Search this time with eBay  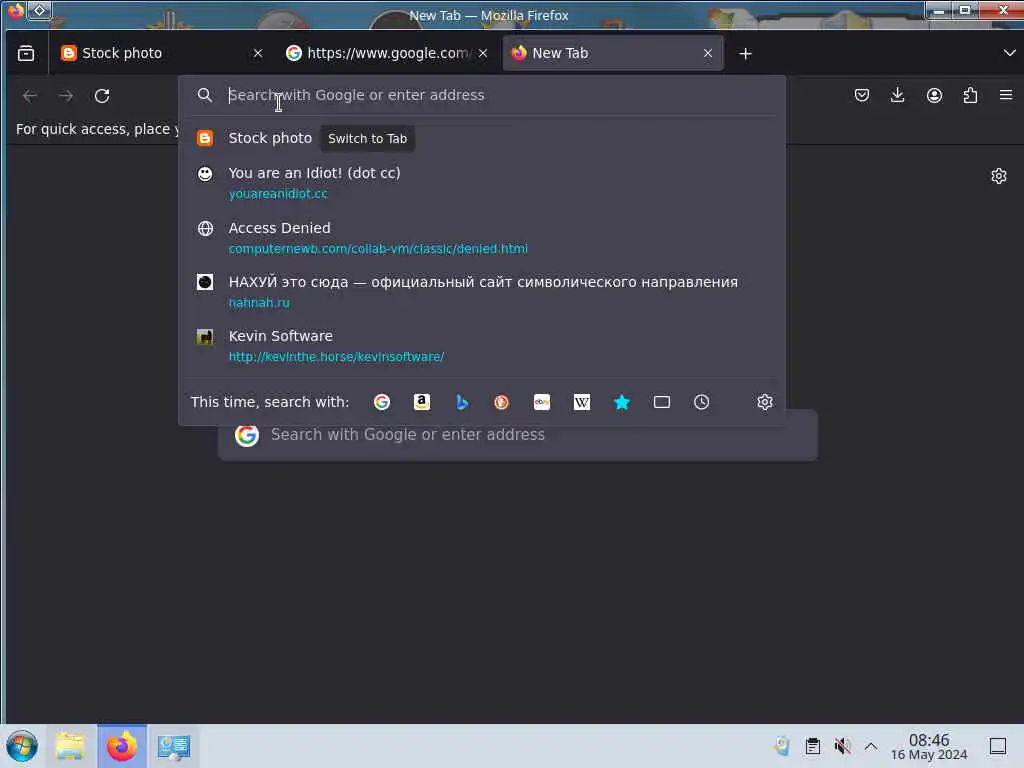(541, 402)
